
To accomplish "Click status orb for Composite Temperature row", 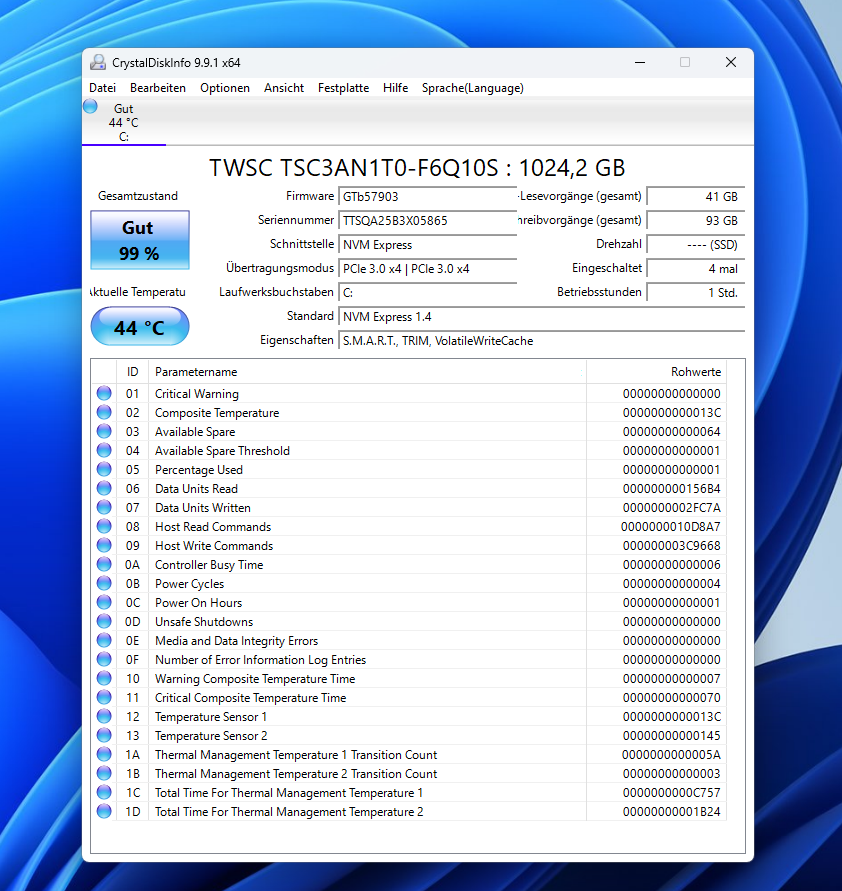I will [x=104, y=412].
